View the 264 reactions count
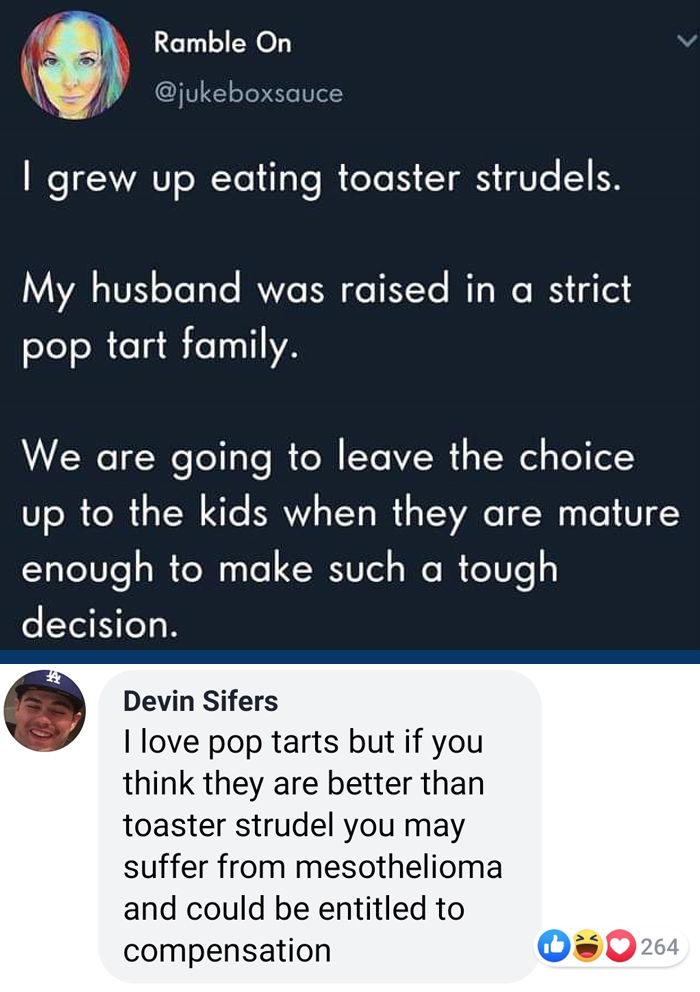Viewport: 700px width, 992px height. tap(660, 946)
